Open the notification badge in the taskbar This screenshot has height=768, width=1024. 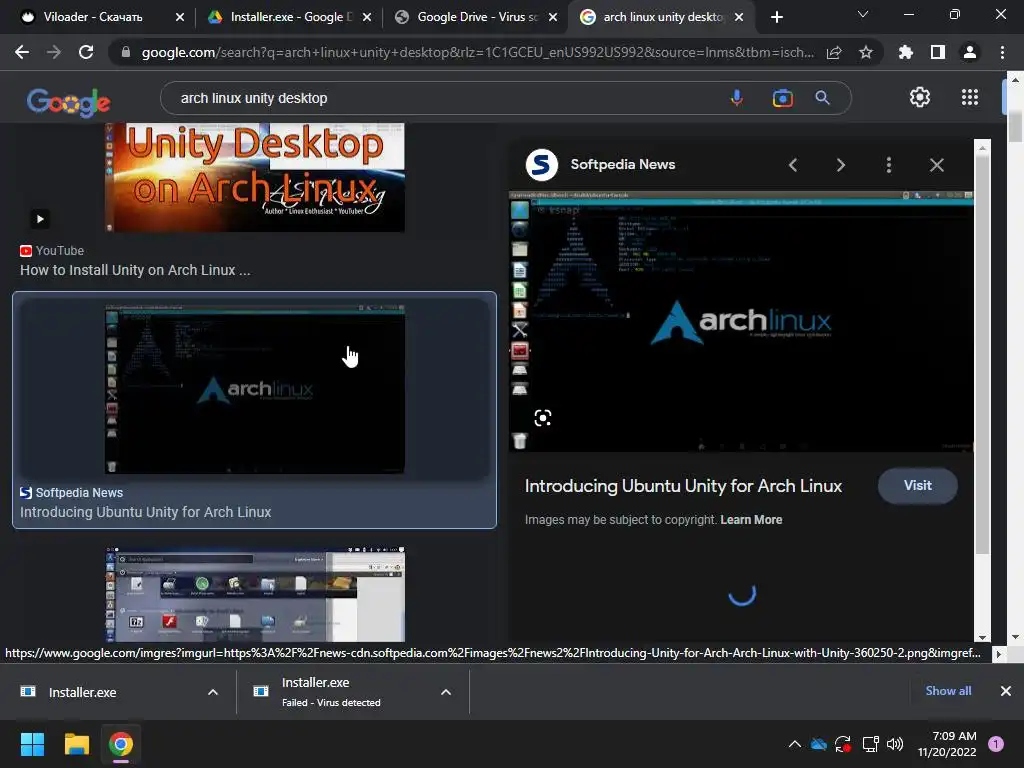tap(996, 744)
